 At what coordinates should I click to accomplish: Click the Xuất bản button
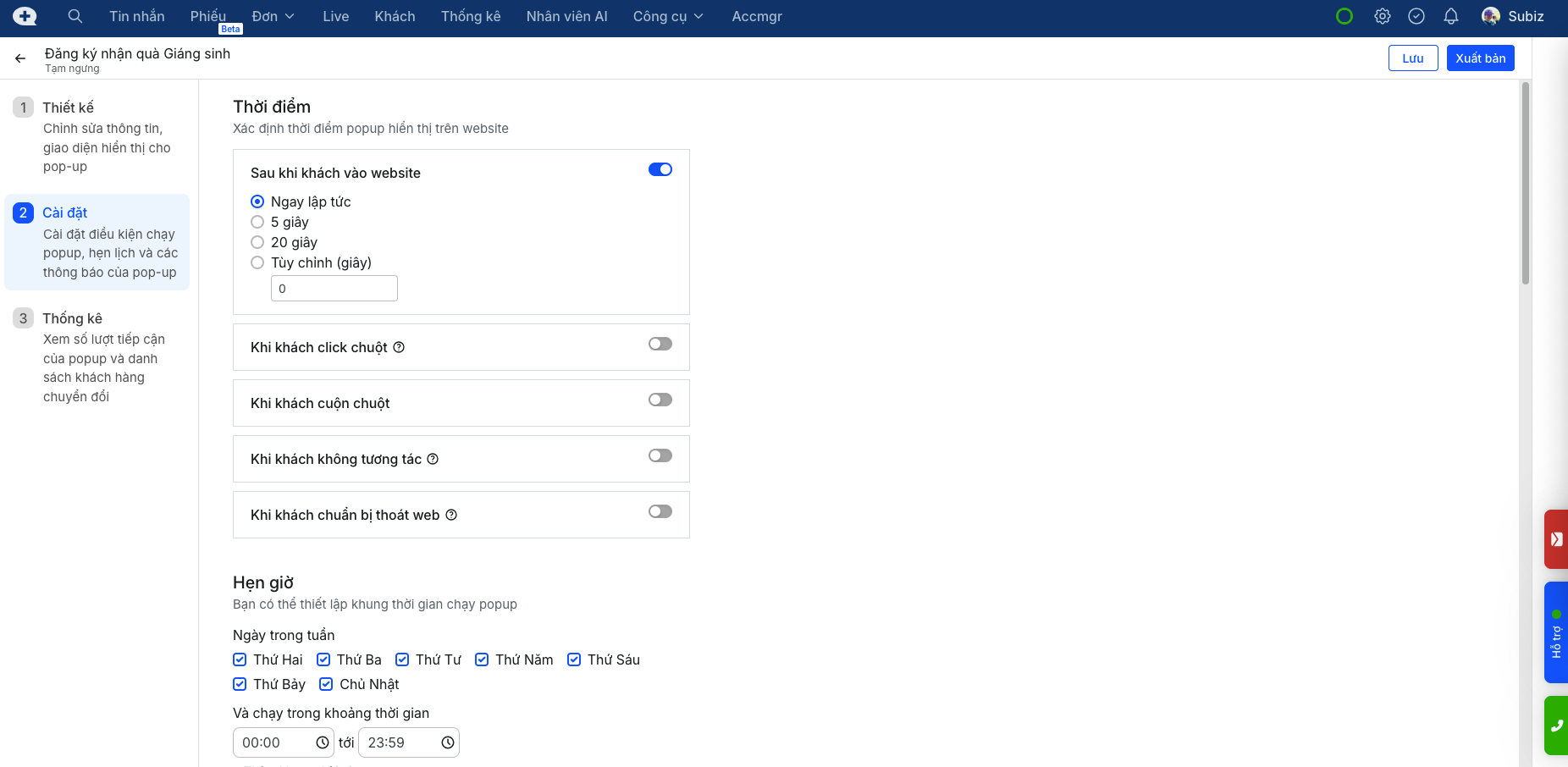click(1480, 58)
